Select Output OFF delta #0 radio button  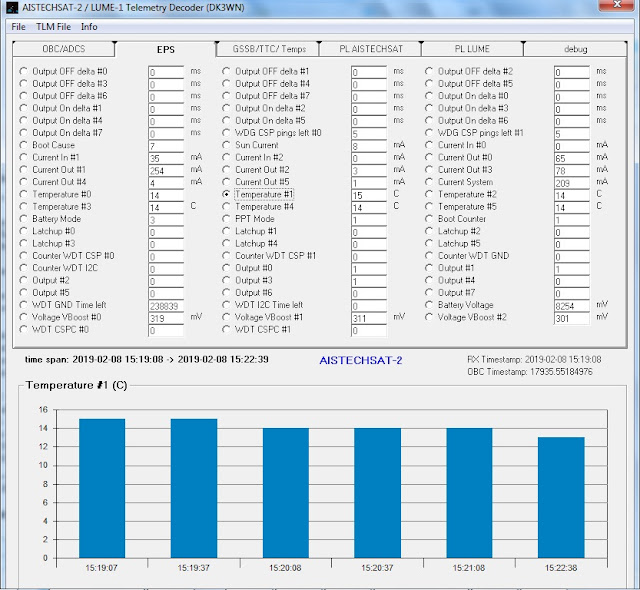pyautogui.click(x=24, y=71)
